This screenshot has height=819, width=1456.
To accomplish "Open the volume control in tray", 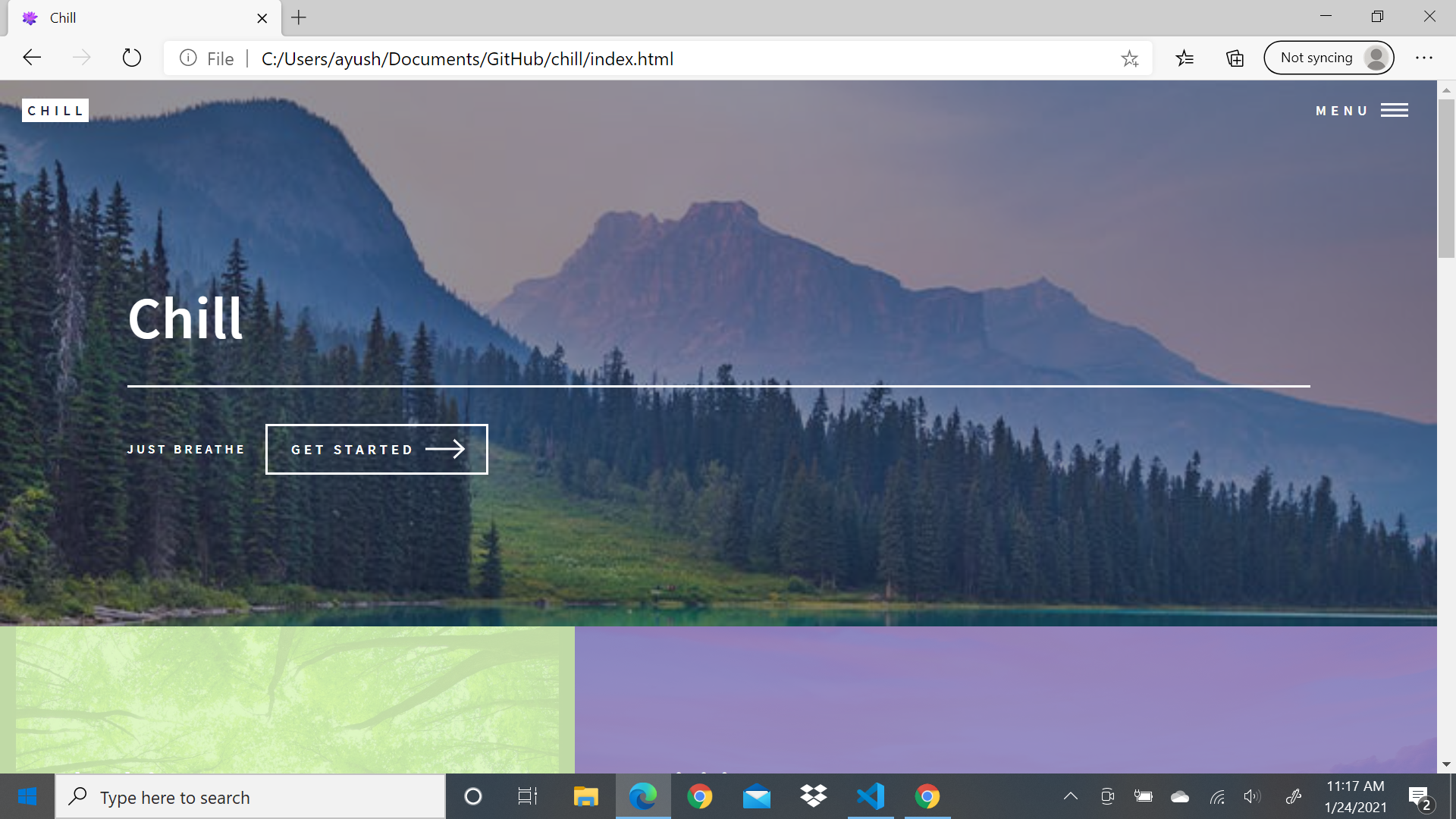I will coord(1251,796).
